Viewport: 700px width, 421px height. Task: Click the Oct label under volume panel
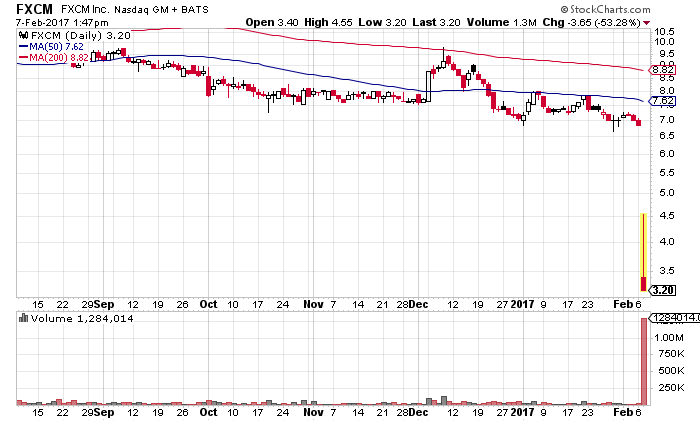pos(208,412)
